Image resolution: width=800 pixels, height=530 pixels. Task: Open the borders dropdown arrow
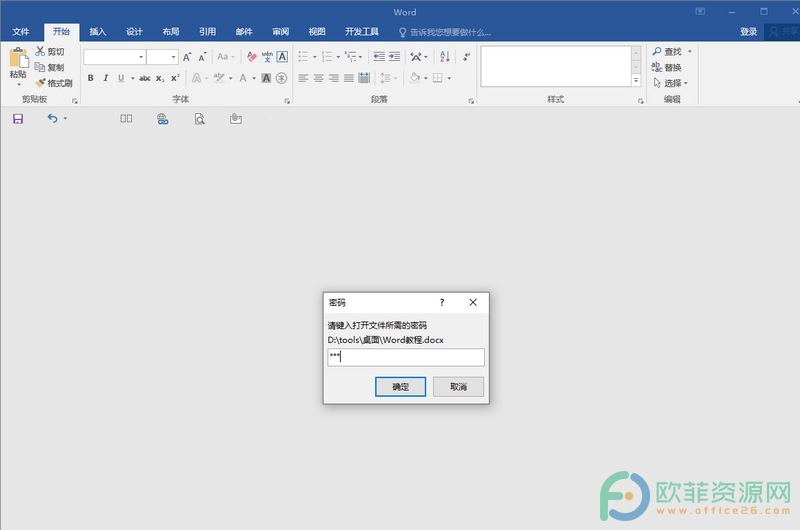449,78
